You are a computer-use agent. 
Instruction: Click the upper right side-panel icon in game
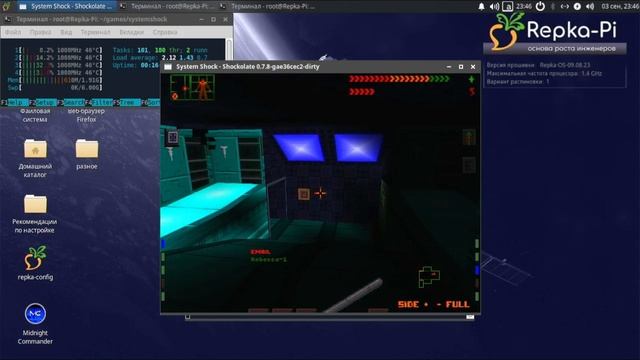pos(469,137)
